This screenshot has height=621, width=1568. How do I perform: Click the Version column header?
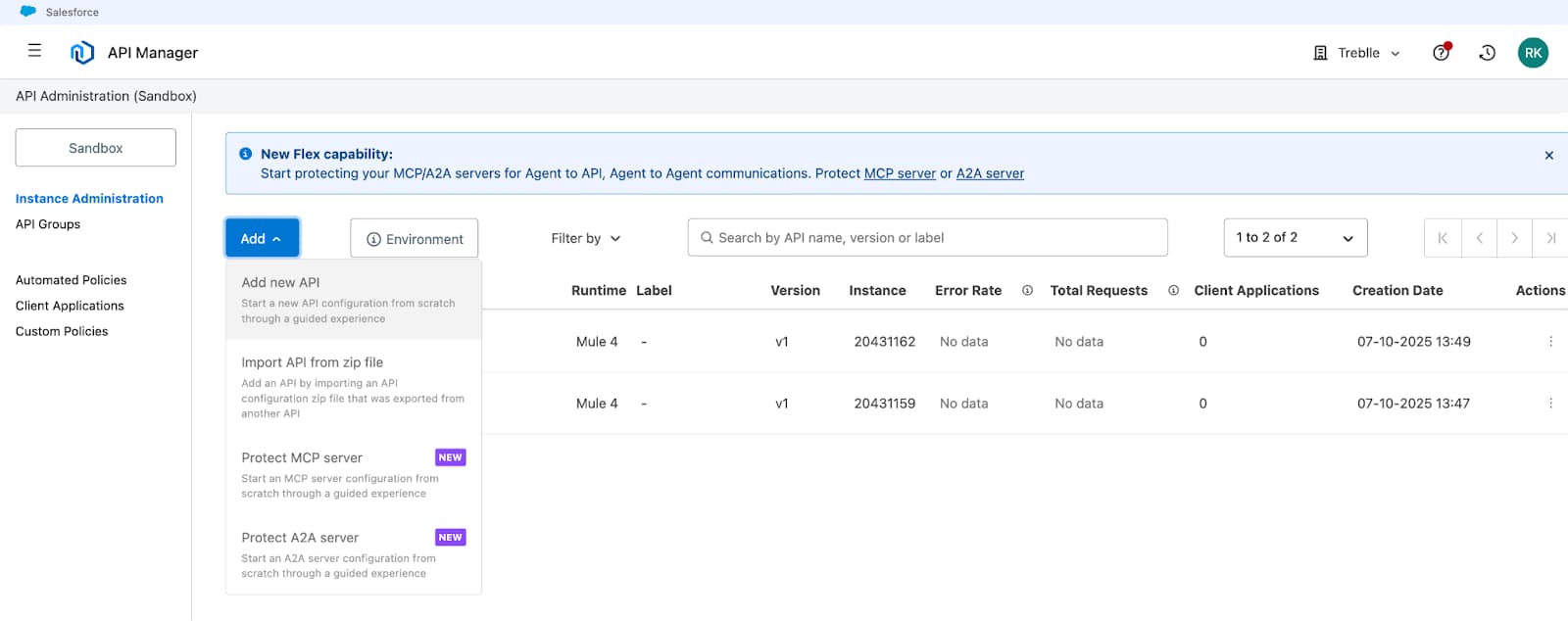click(x=795, y=290)
